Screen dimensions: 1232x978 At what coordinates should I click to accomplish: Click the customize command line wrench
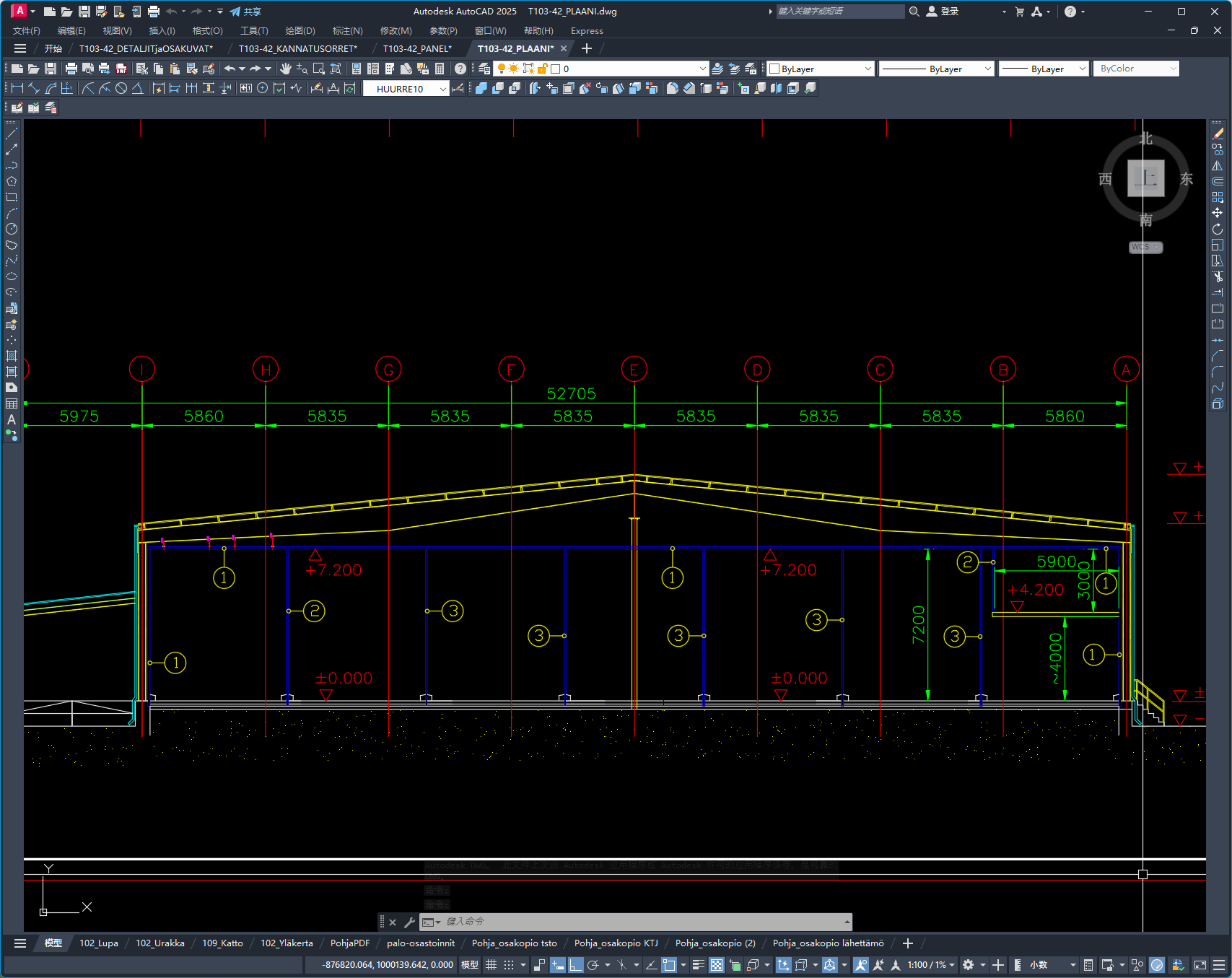point(409,922)
